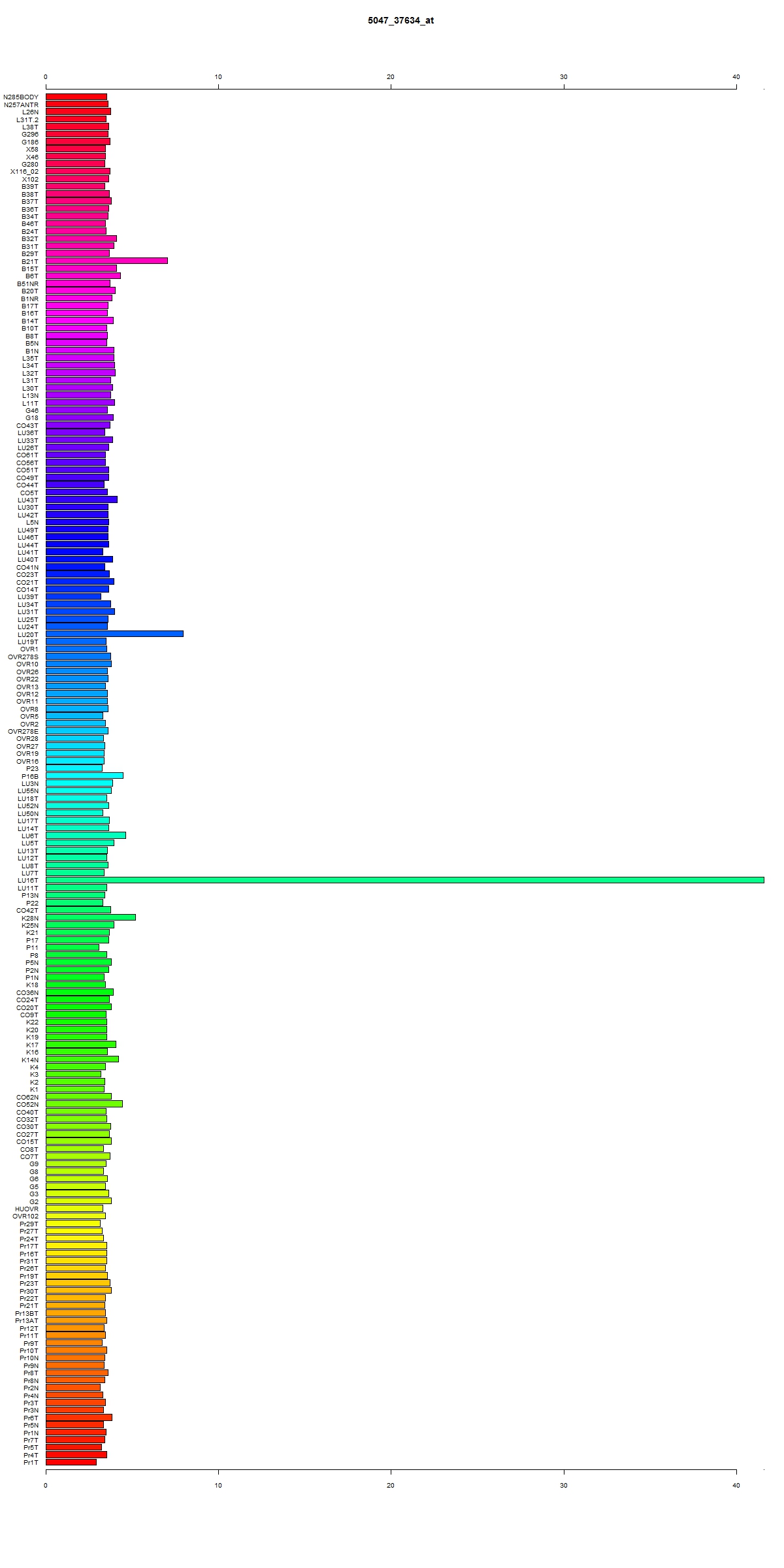Click the N285BODY sample label

(x=21, y=97)
